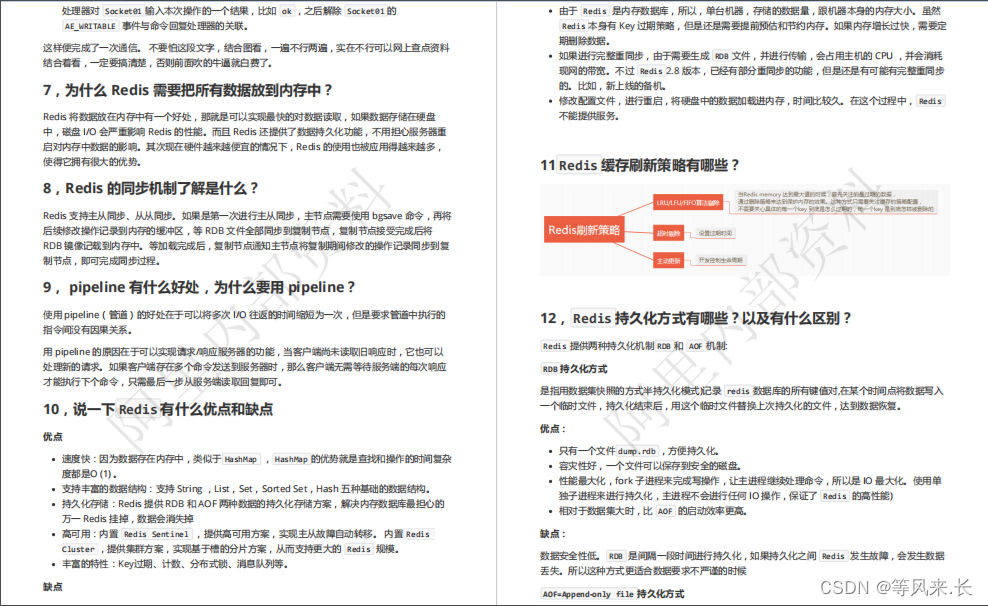
Task: Click the "设置过期时间" mind map label
Action: pos(715,233)
